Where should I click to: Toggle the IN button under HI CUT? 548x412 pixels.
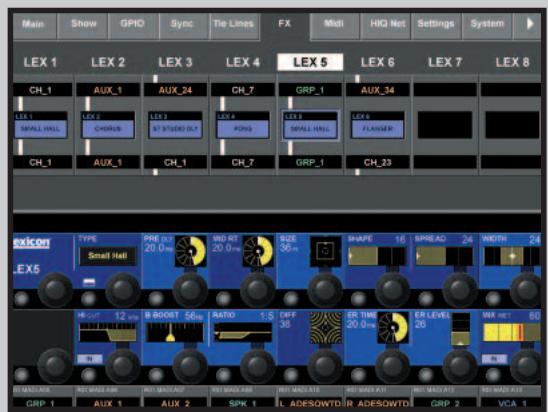[90, 359]
